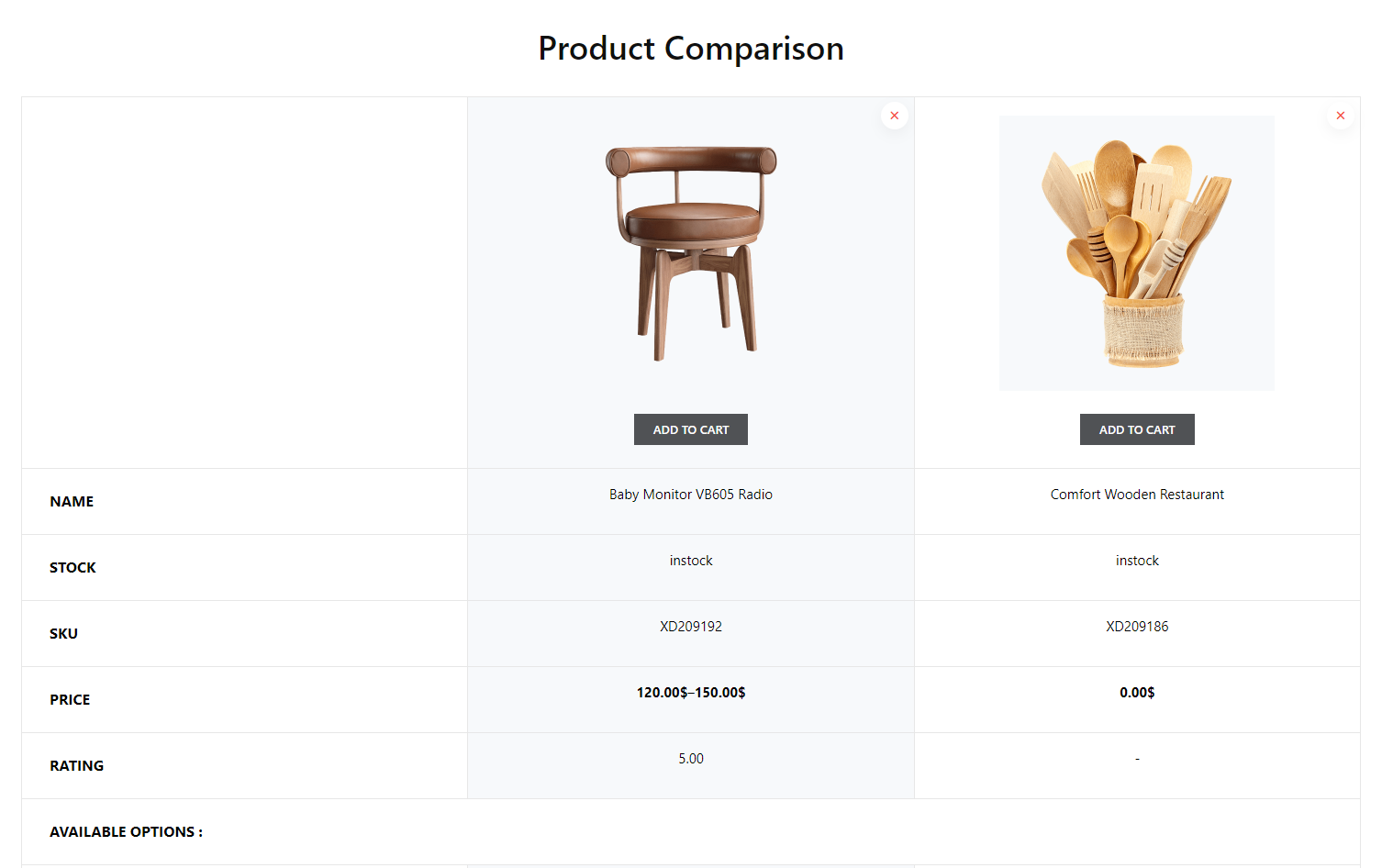
Task: Click the AVAILABLE OPTIONS row label
Action: coord(126,832)
